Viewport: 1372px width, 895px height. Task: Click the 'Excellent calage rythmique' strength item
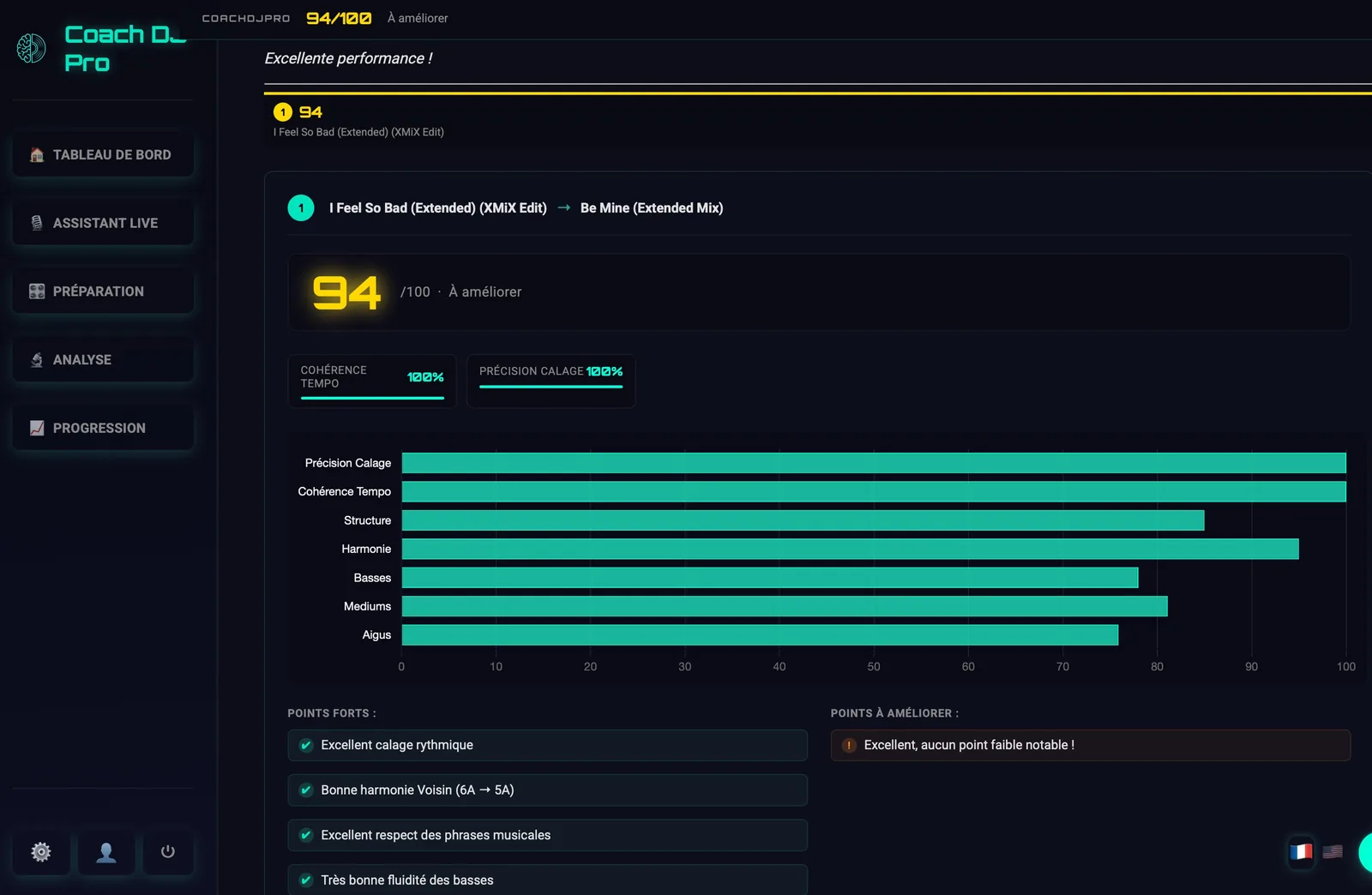(547, 745)
